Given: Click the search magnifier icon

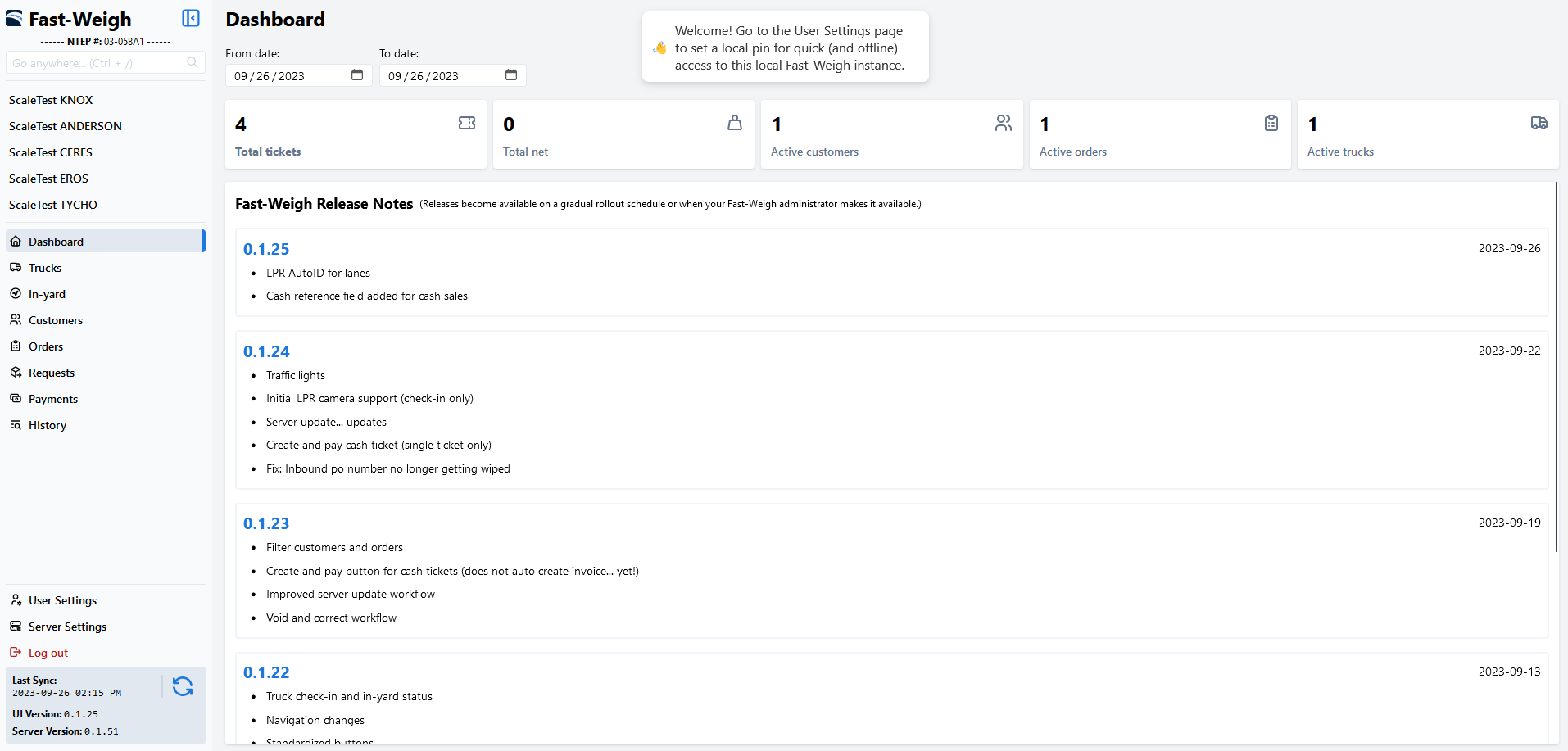Looking at the screenshot, I should click(193, 63).
